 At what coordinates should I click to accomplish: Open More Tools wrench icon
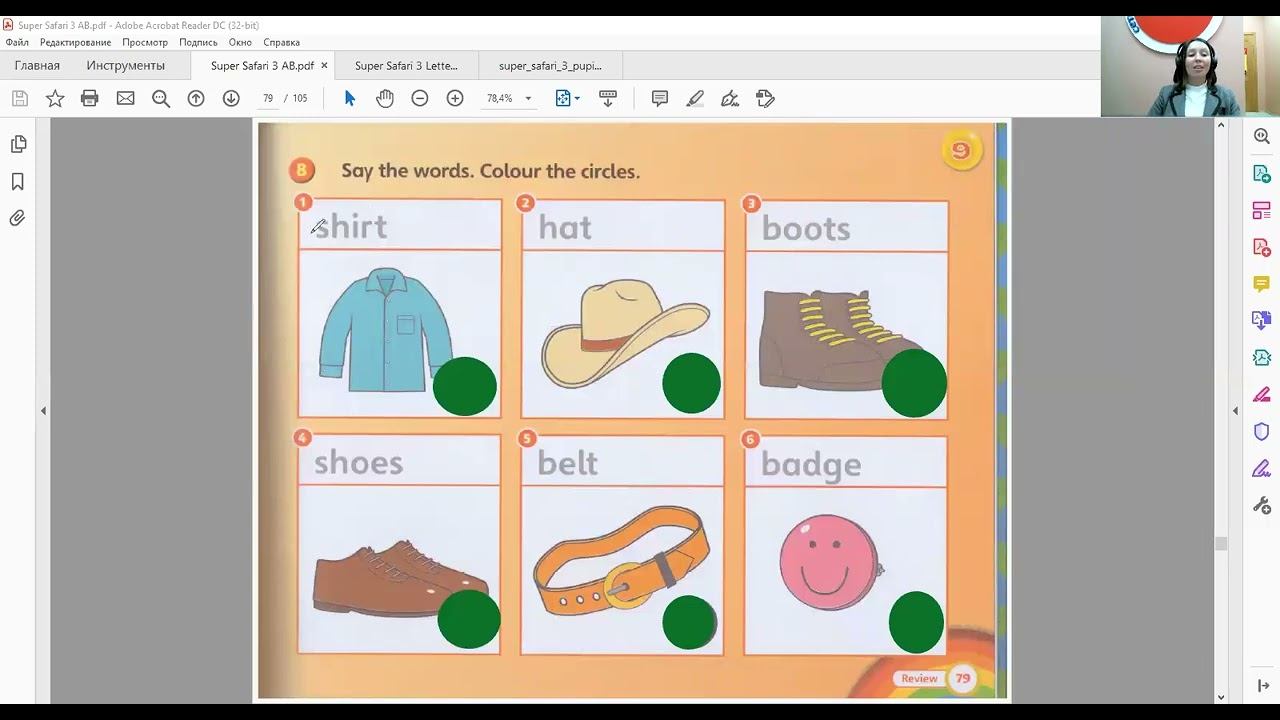coord(1262,505)
